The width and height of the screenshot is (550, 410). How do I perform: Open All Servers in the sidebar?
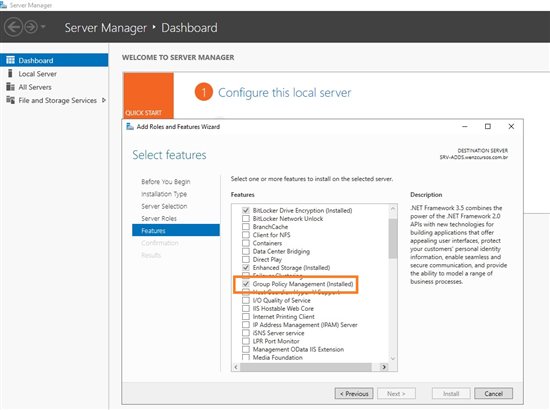click(x=35, y=87)
